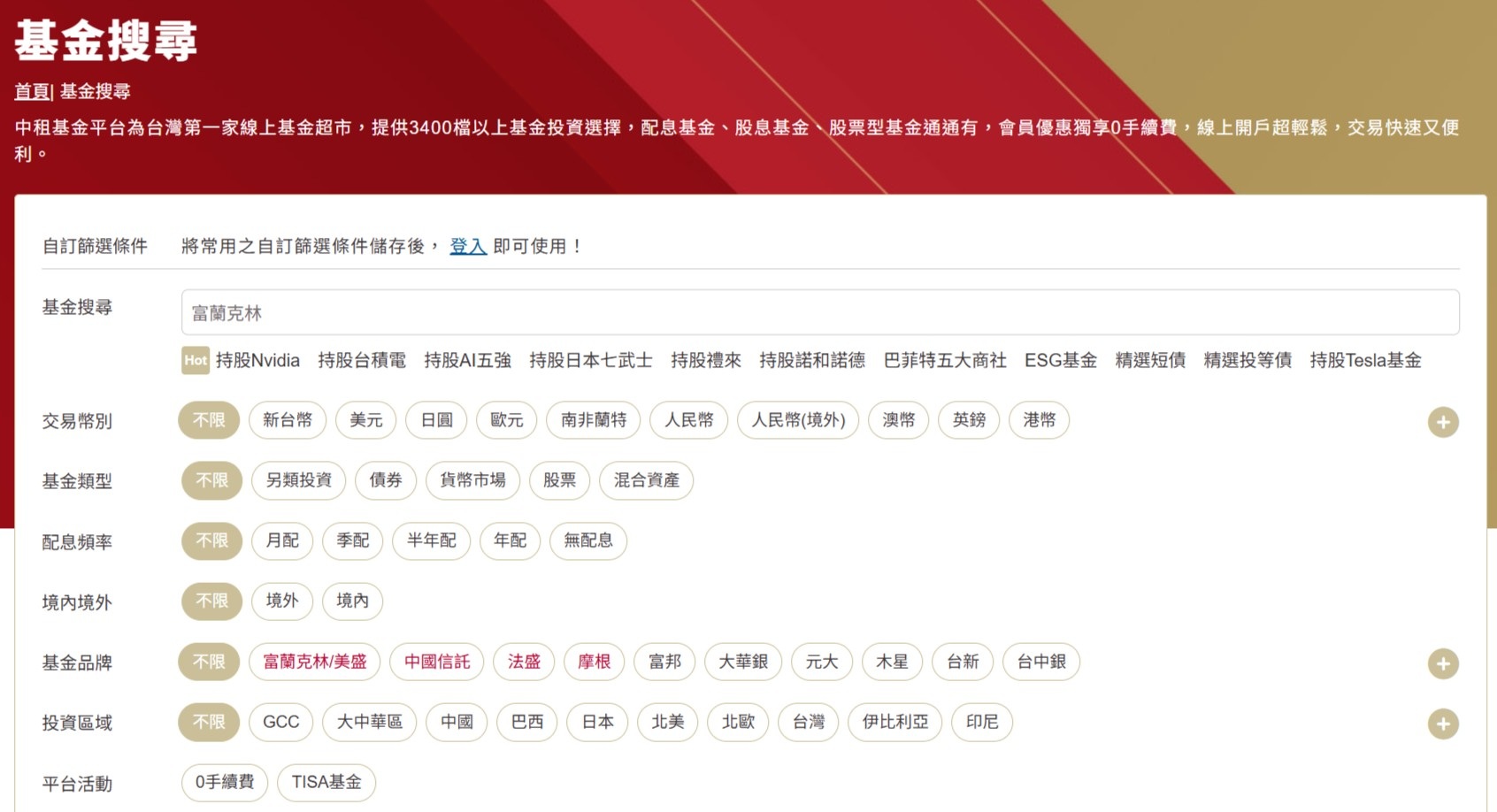
Task: Select the 摩根 fund brand
Action: click(594, 663)
